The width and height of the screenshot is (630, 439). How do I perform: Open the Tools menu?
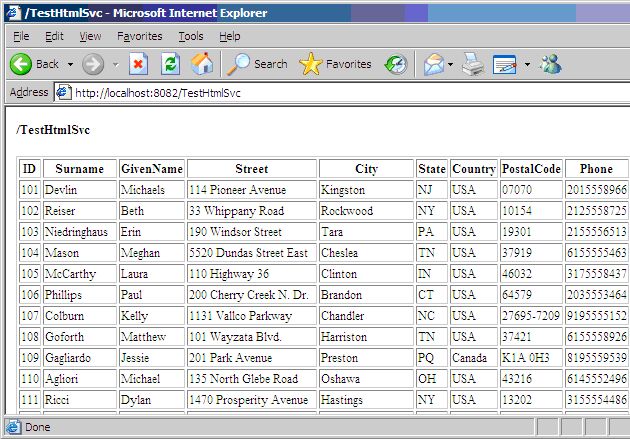coord(190,36)
